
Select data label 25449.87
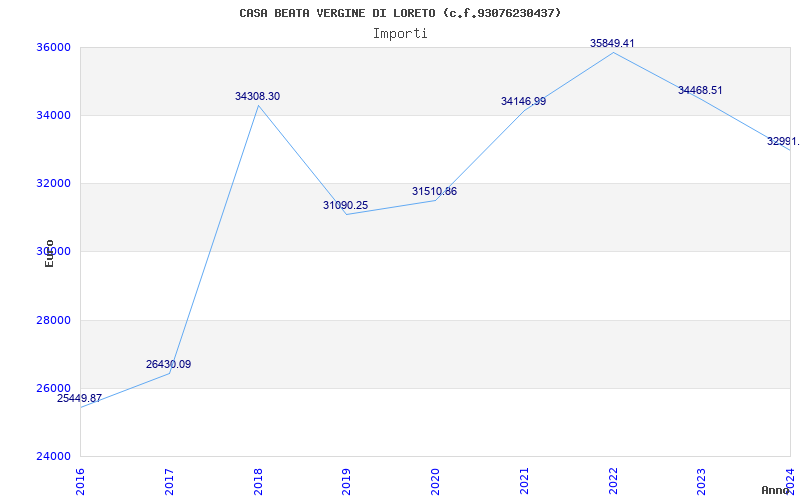pyautogui.click(x=80, y=398)
